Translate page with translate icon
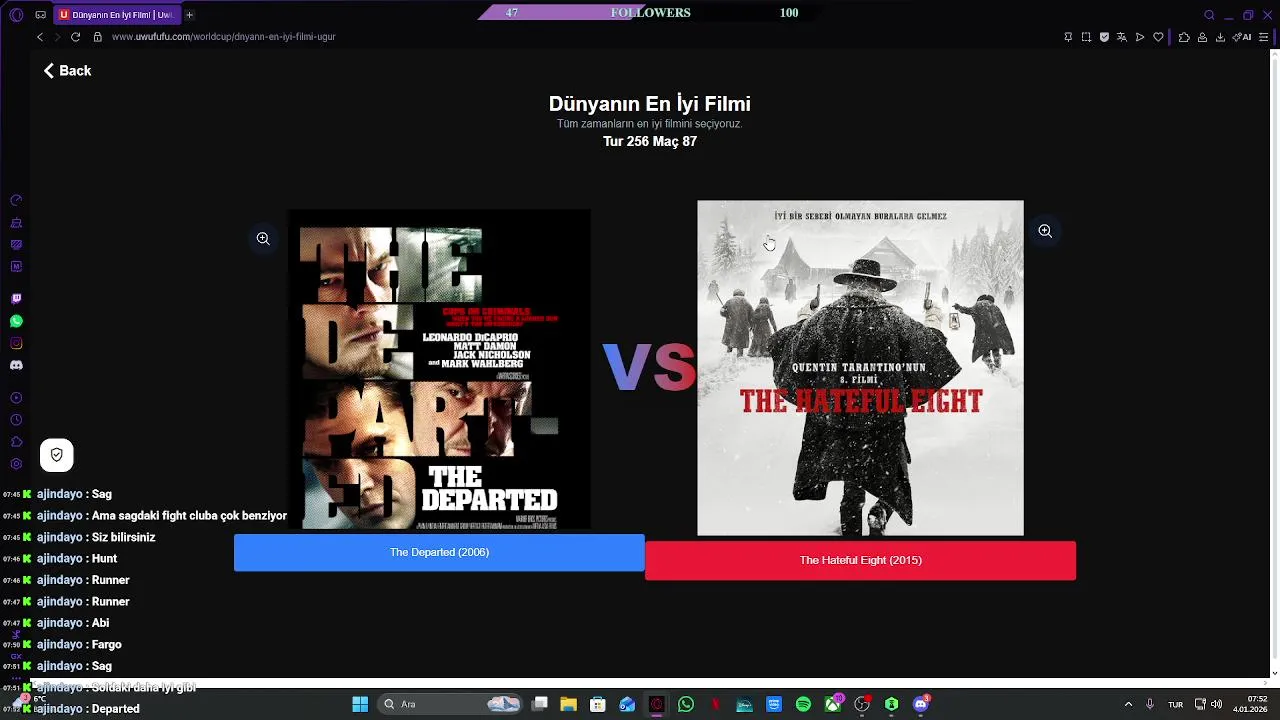1280x720 pixels. click(x=1122, y=37)
